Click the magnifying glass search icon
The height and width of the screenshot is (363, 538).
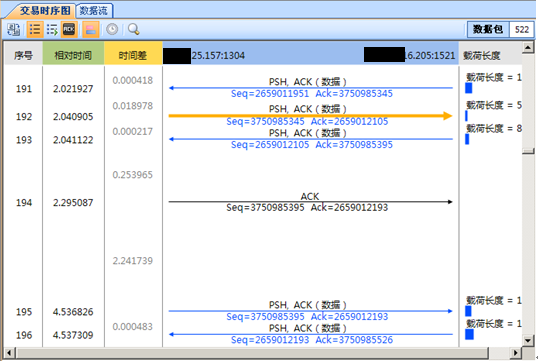tap(133, 30)
